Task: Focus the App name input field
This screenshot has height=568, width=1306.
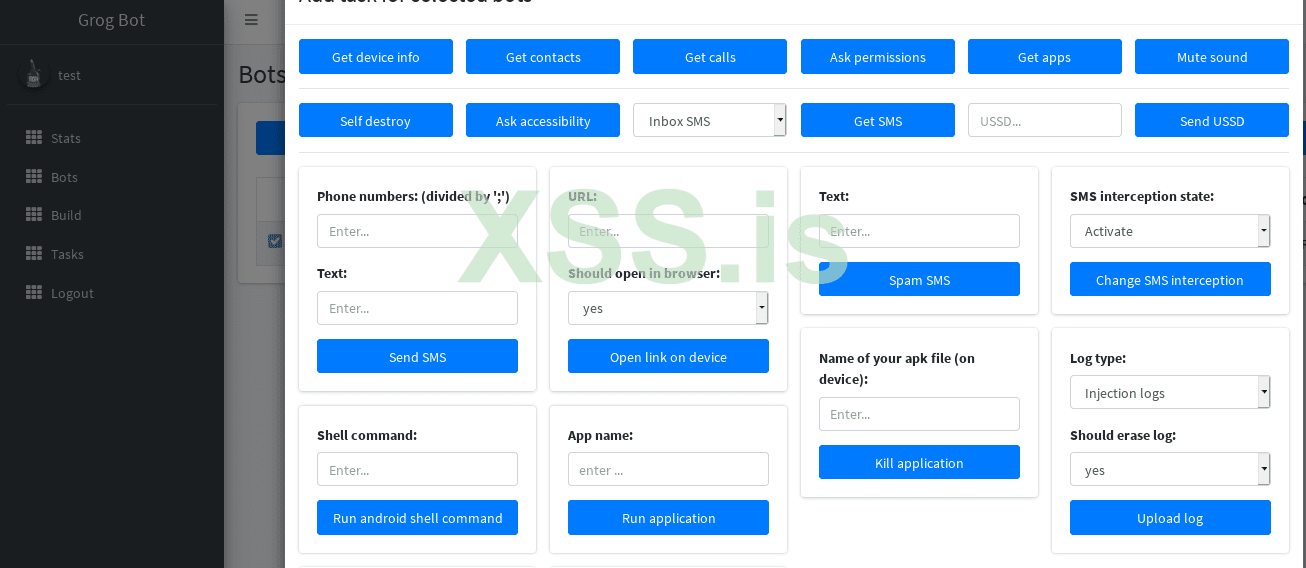Action: 668,469
